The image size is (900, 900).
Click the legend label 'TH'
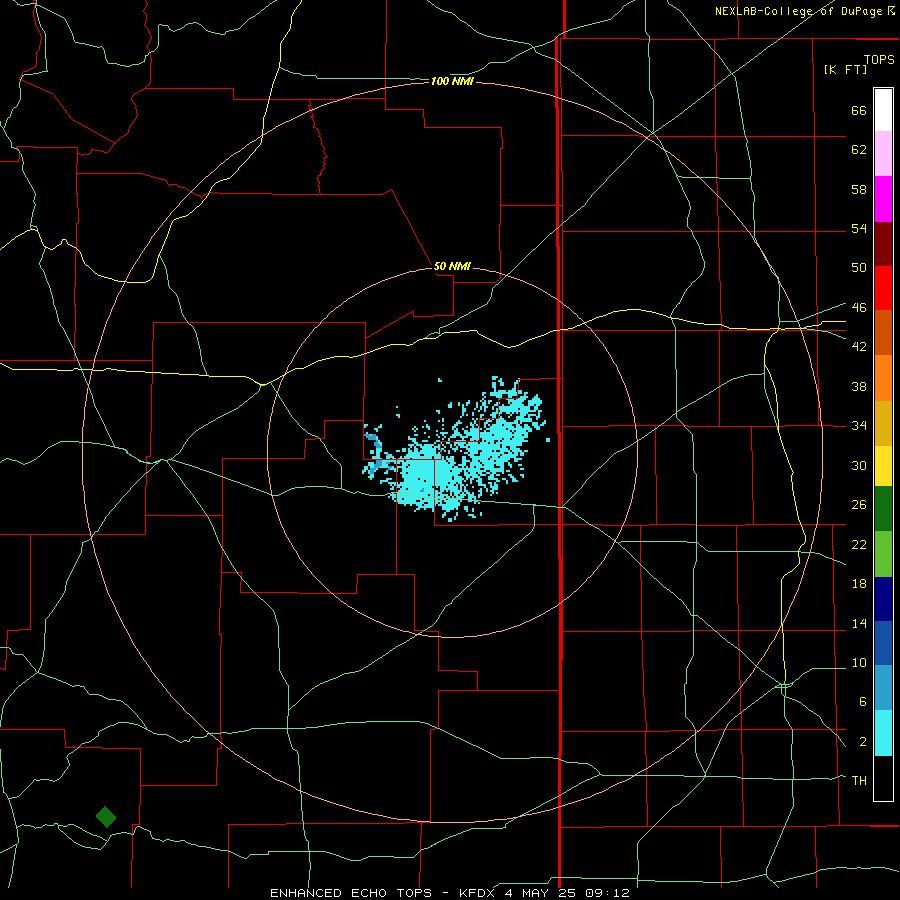coord(859,781)
